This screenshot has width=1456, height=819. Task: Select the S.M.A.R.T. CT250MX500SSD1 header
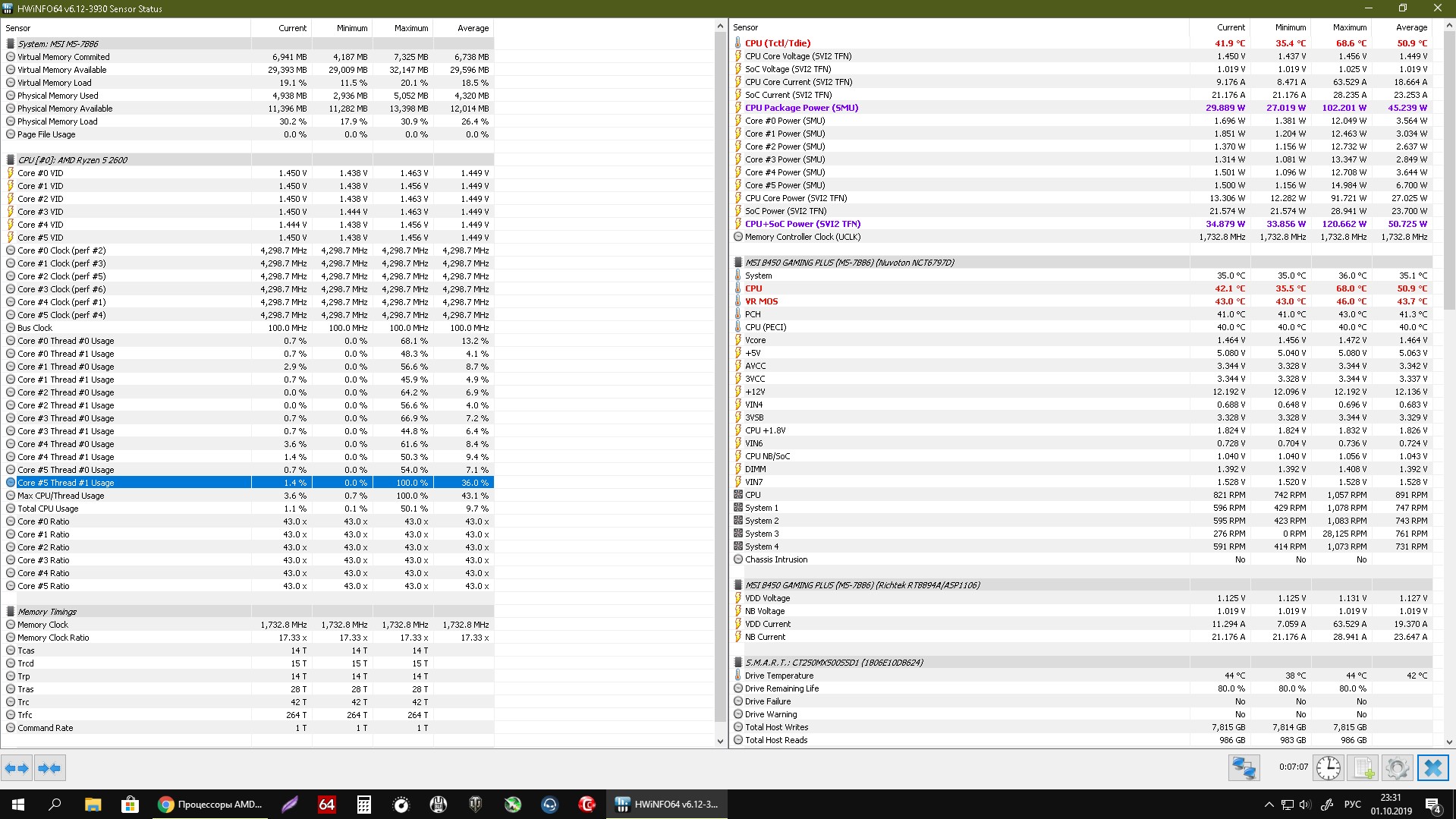click(1082, 663)
